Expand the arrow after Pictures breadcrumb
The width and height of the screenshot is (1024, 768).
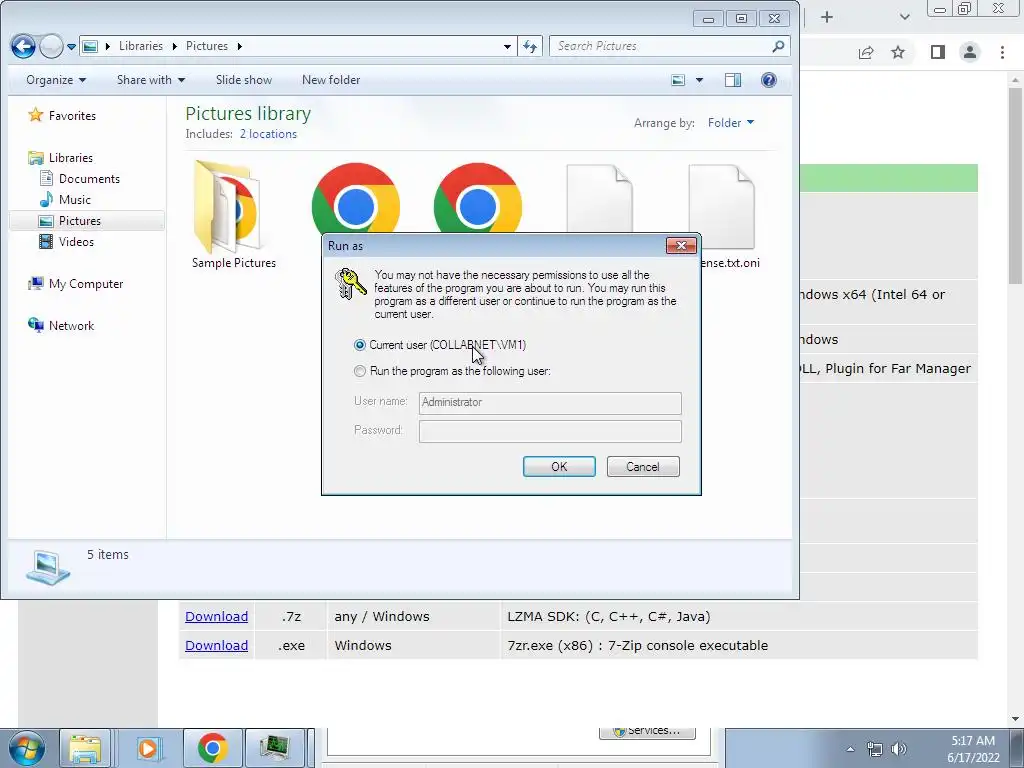point(240,46)
